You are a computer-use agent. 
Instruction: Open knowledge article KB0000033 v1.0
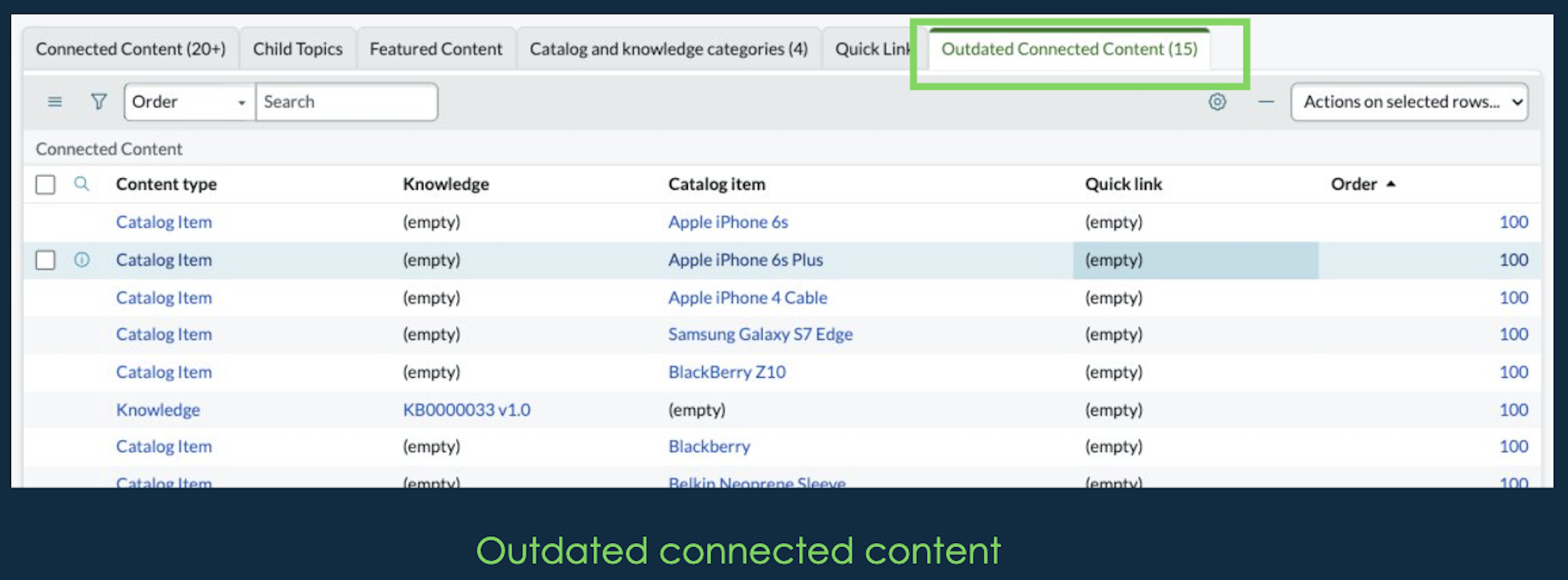tap(466, 410)
